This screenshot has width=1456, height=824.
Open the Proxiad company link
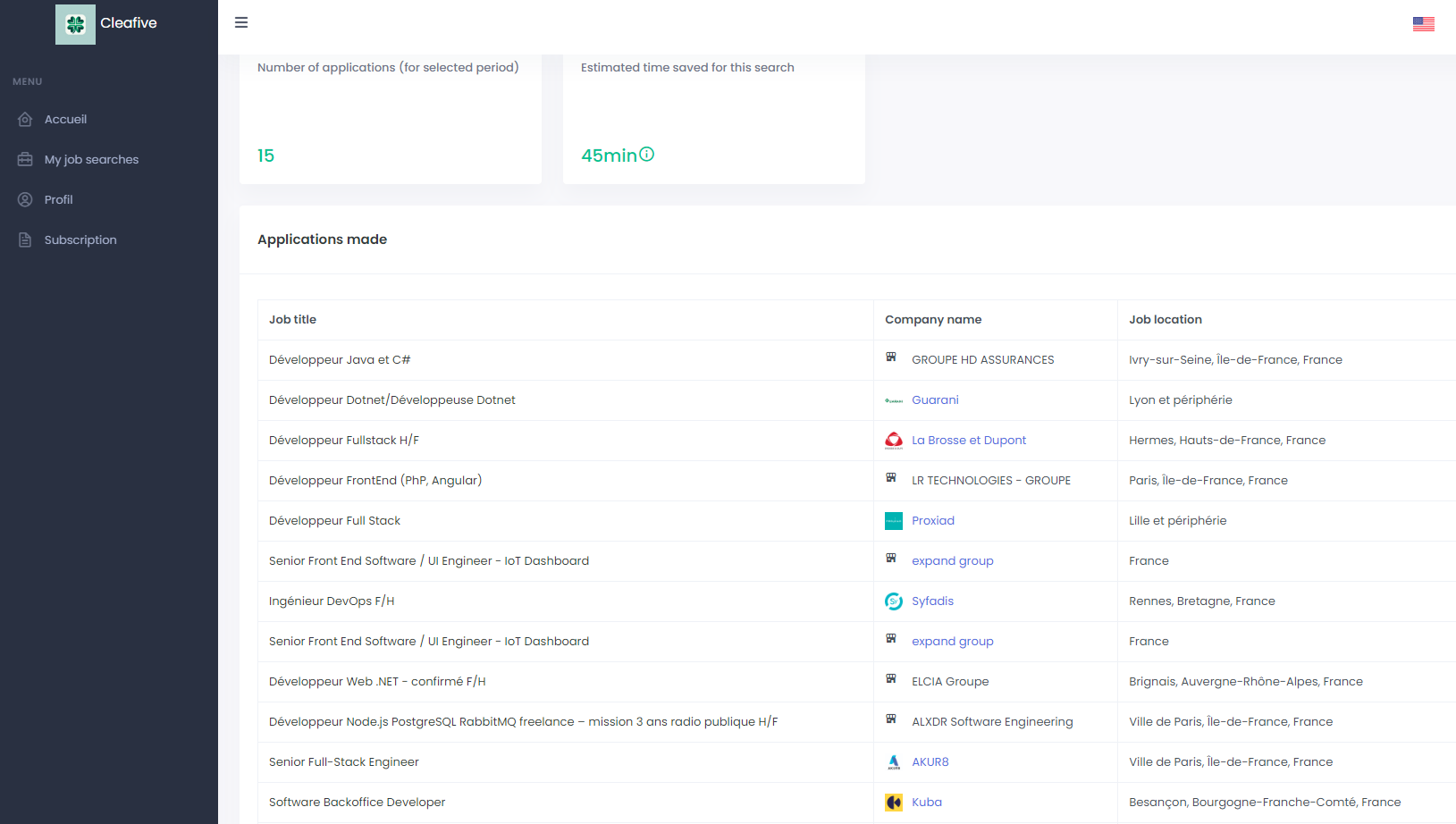tap(933, 521)
